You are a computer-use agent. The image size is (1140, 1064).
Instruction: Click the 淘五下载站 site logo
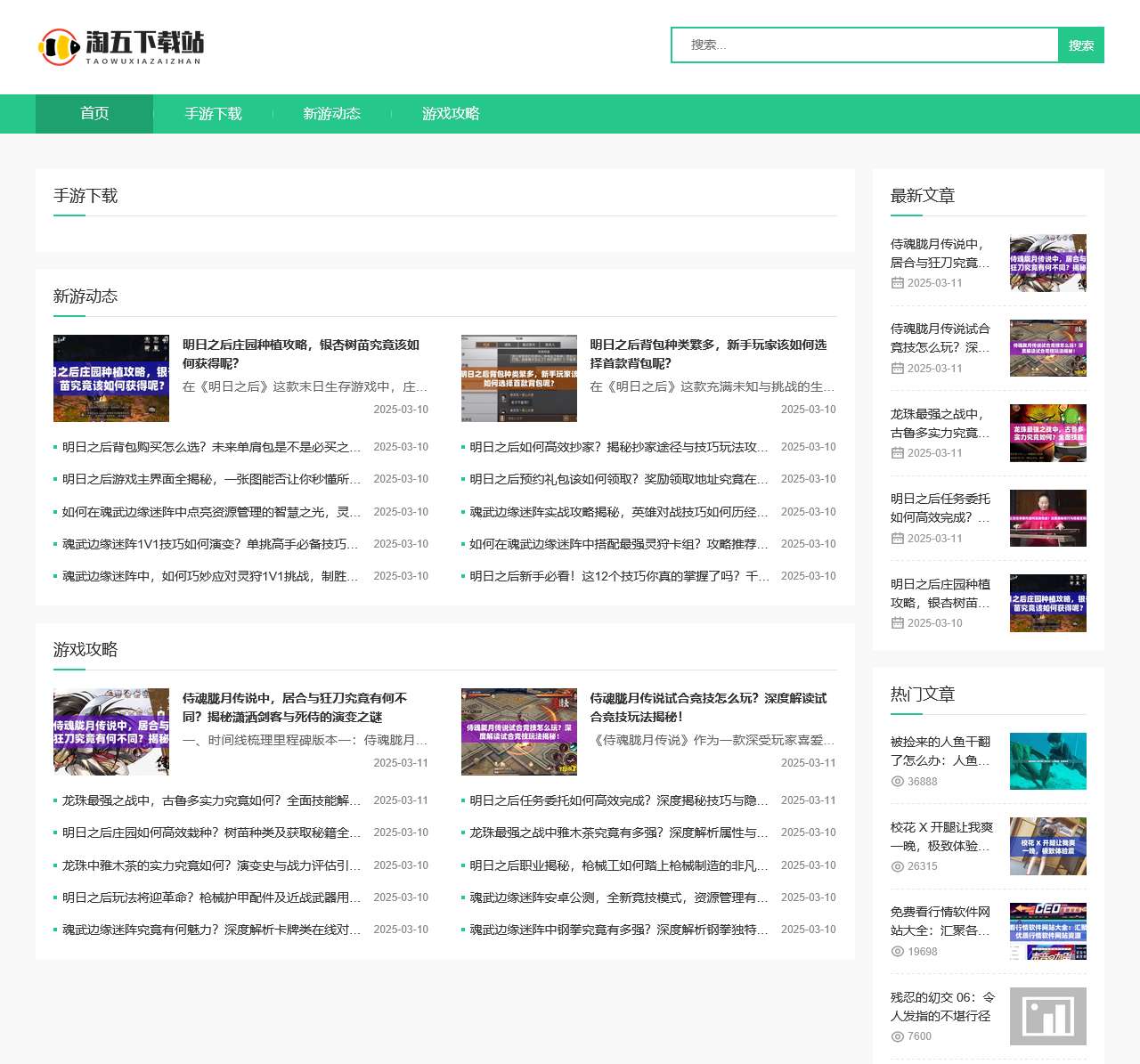click(x=122, y=46)
